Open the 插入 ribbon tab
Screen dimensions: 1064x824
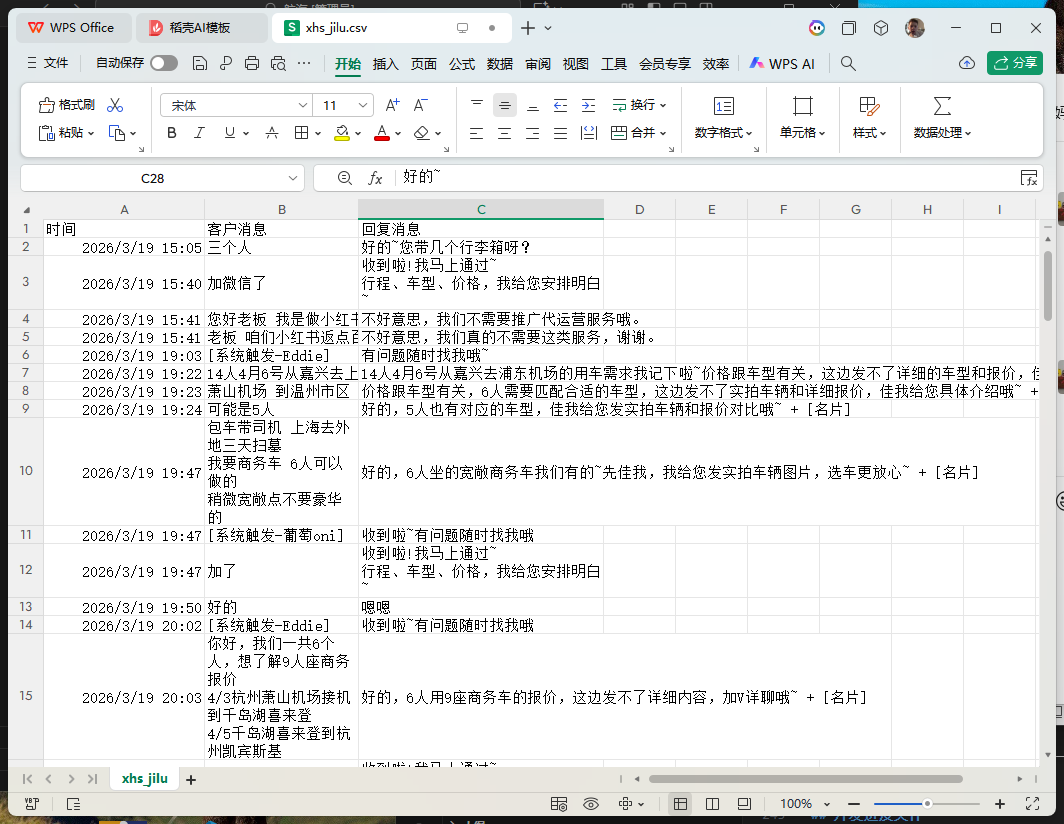point(385,63)
